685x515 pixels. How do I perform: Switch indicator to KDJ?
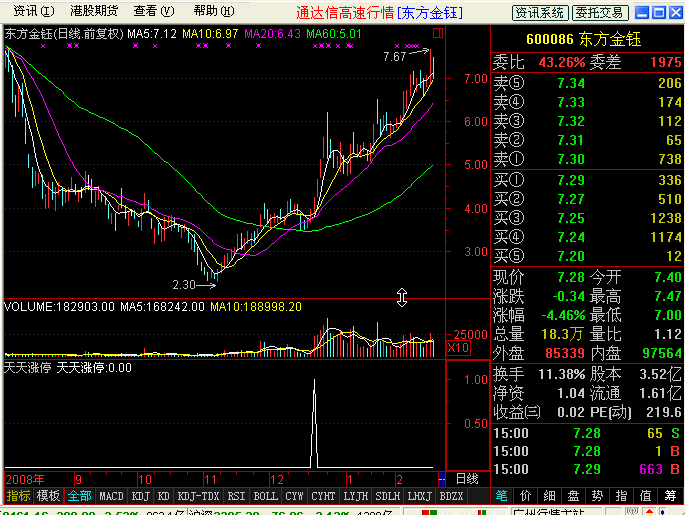141,496
